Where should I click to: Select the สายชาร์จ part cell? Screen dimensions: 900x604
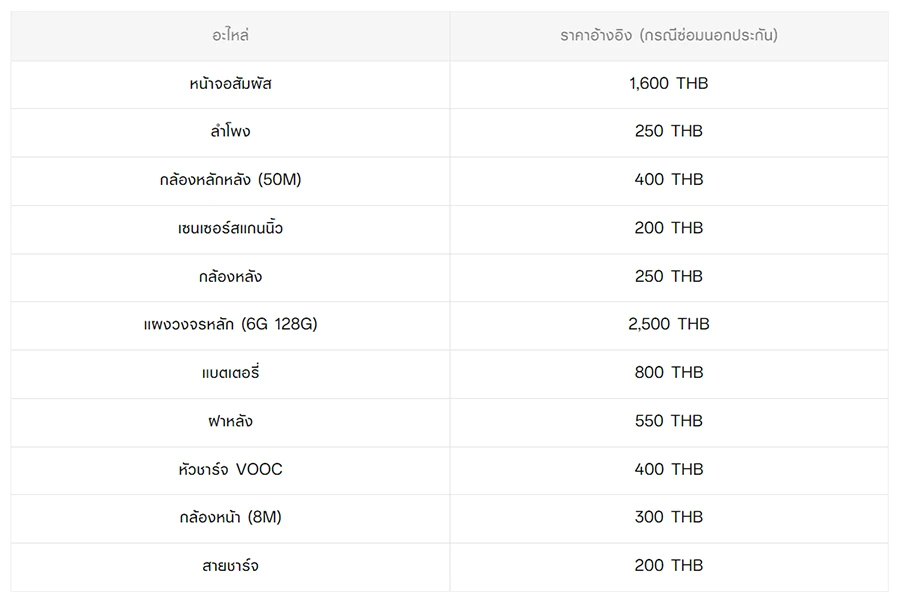pos(230,566)
